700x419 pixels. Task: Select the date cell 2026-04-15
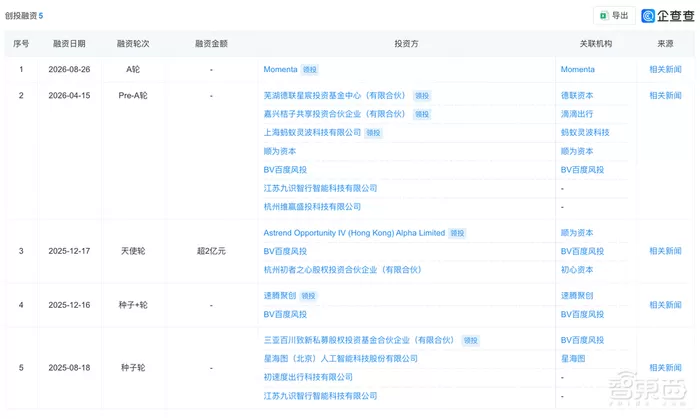69,95
